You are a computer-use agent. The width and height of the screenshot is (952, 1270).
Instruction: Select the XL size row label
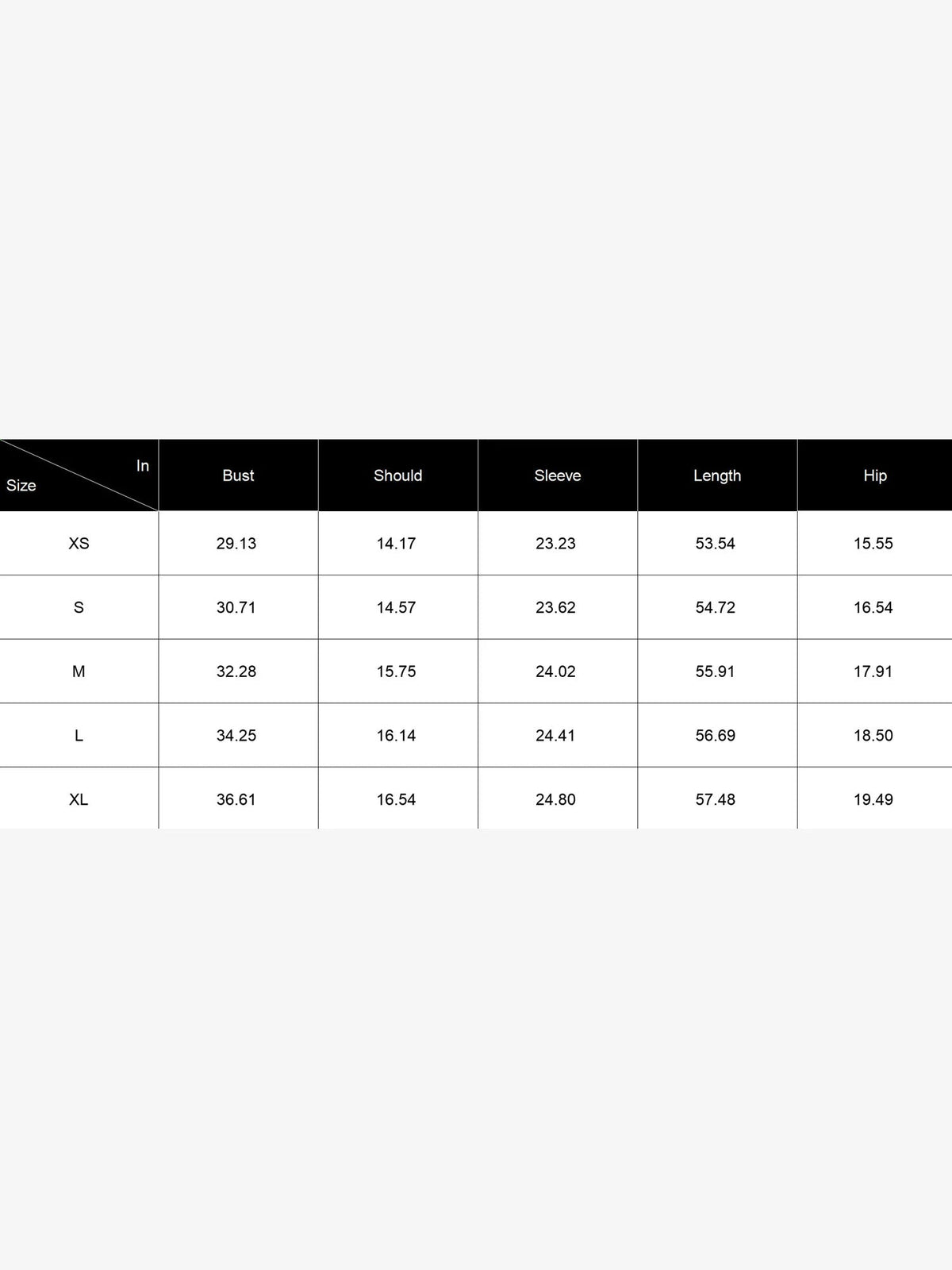79,799
